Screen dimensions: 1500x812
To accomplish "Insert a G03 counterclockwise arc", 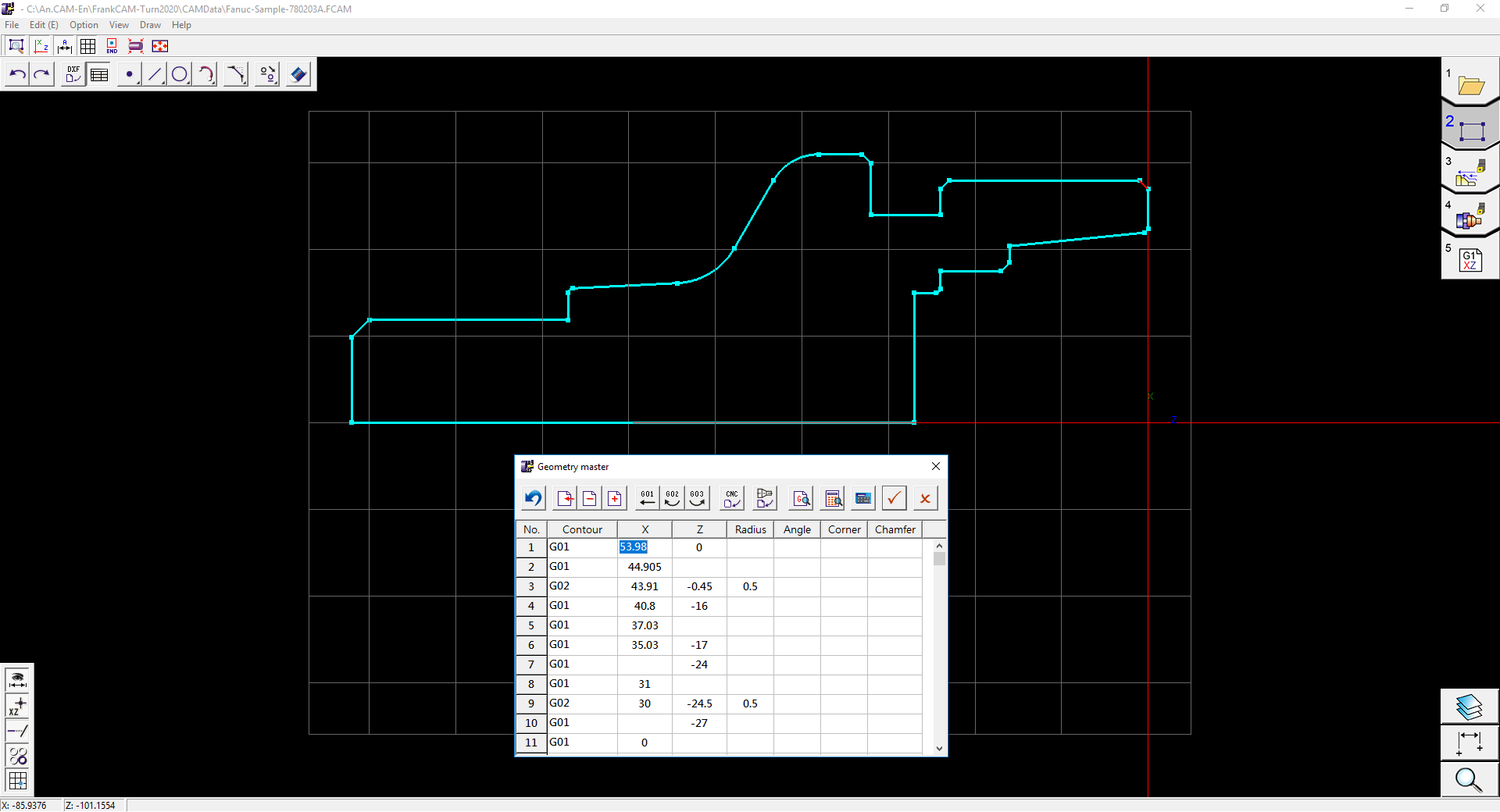I will 698,498.
